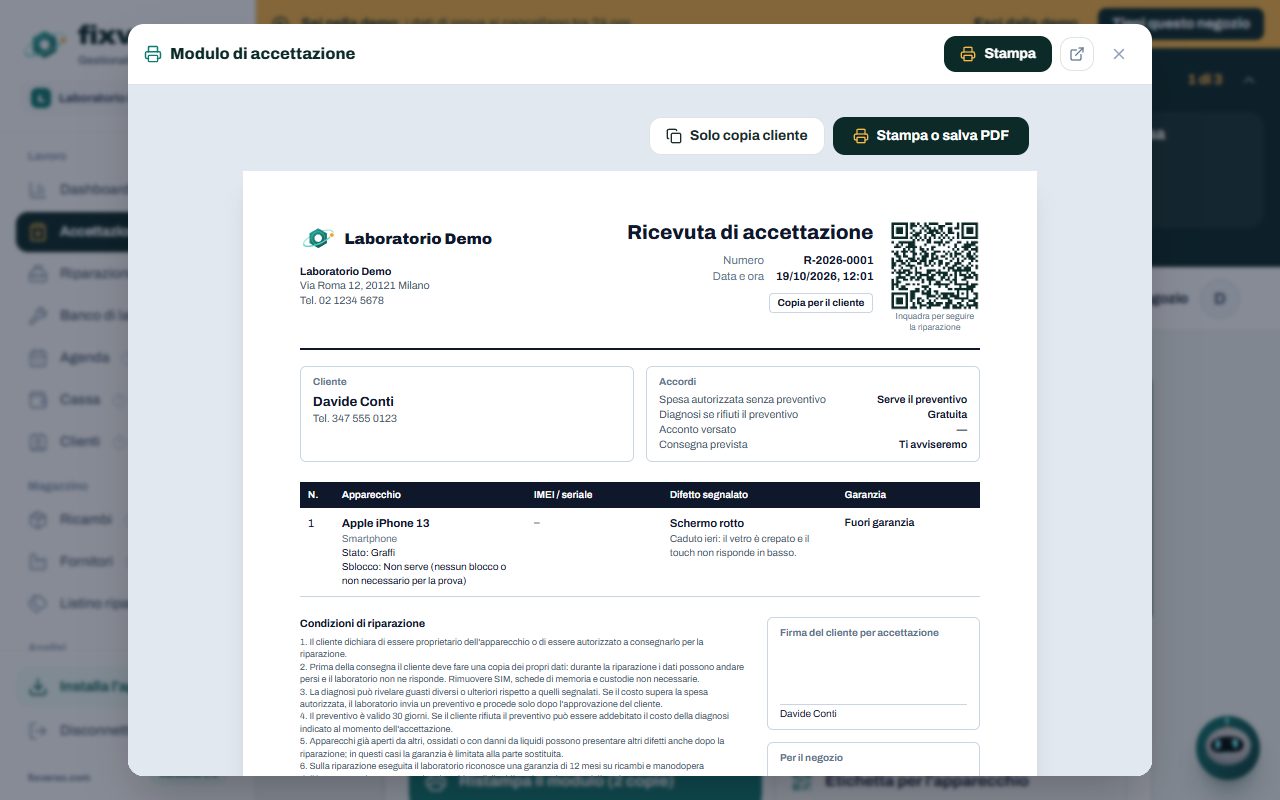Click the customer name Davide Conti heading
The image size is (1280, 800).
tap(353, 401)
